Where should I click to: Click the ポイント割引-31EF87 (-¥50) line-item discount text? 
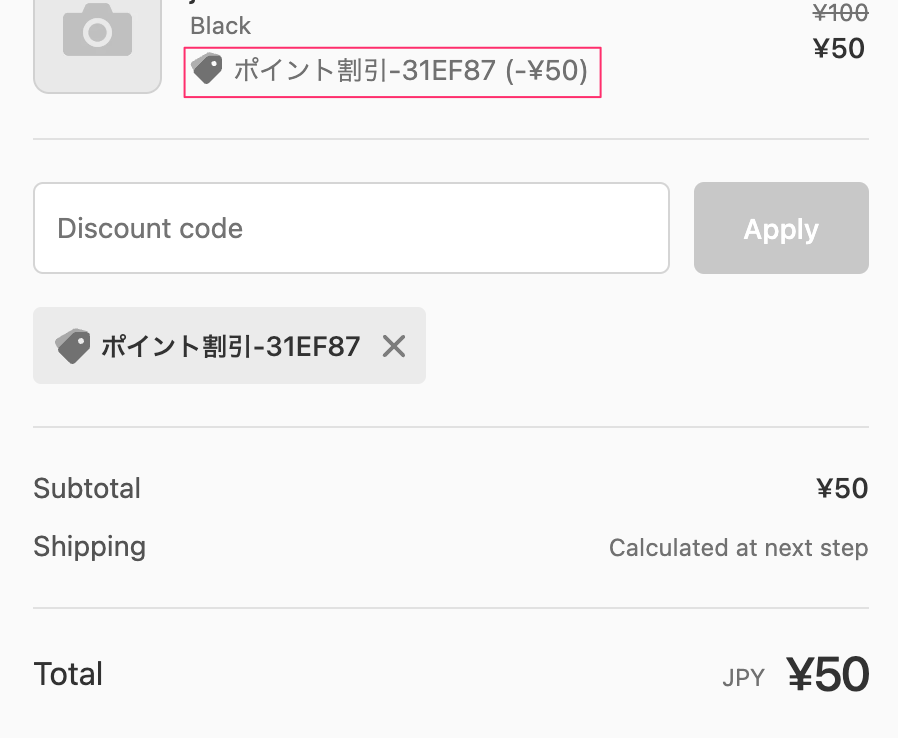[x=410, y=71]
